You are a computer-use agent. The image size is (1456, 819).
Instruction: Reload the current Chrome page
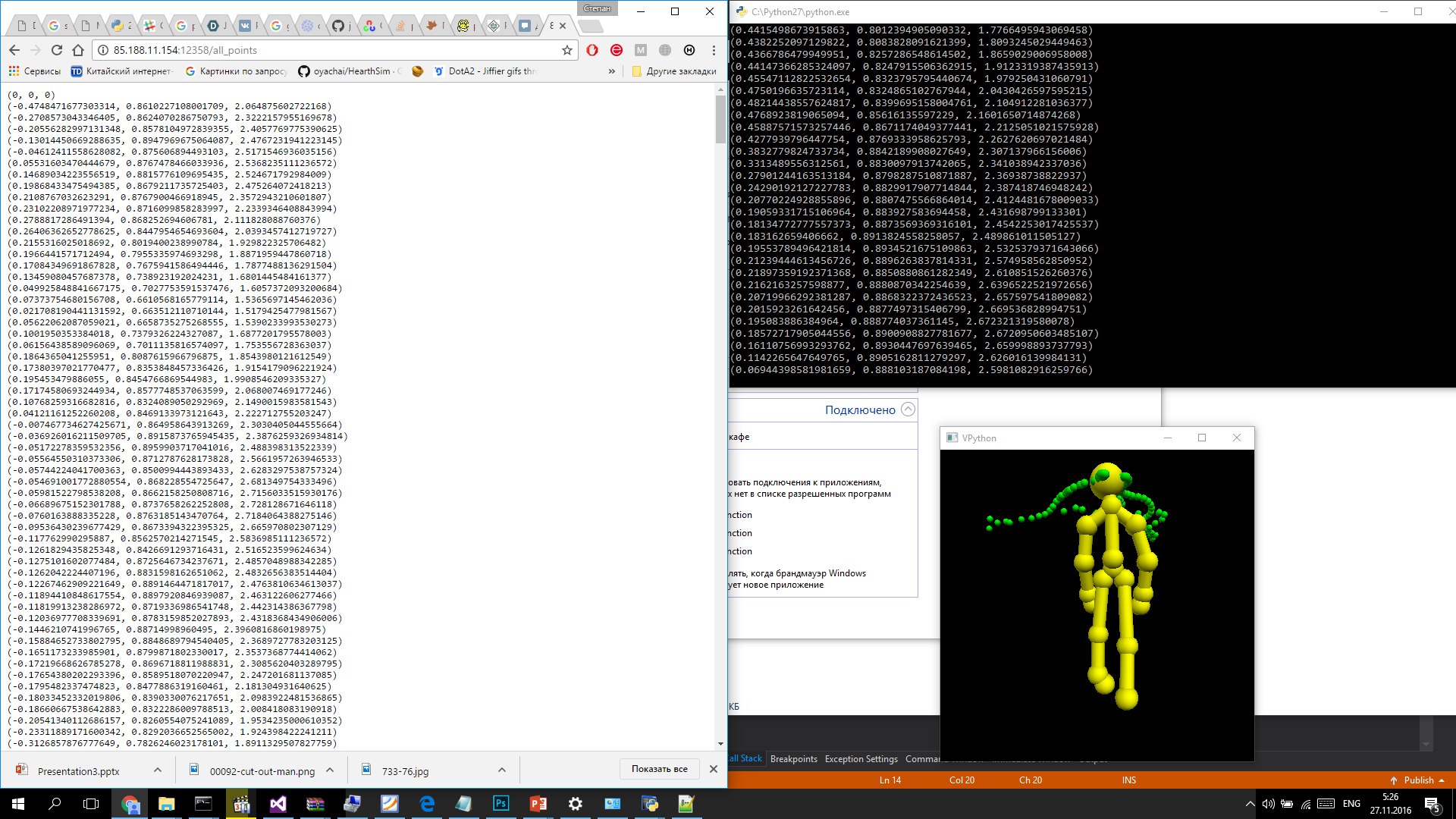tap(56, 50)
